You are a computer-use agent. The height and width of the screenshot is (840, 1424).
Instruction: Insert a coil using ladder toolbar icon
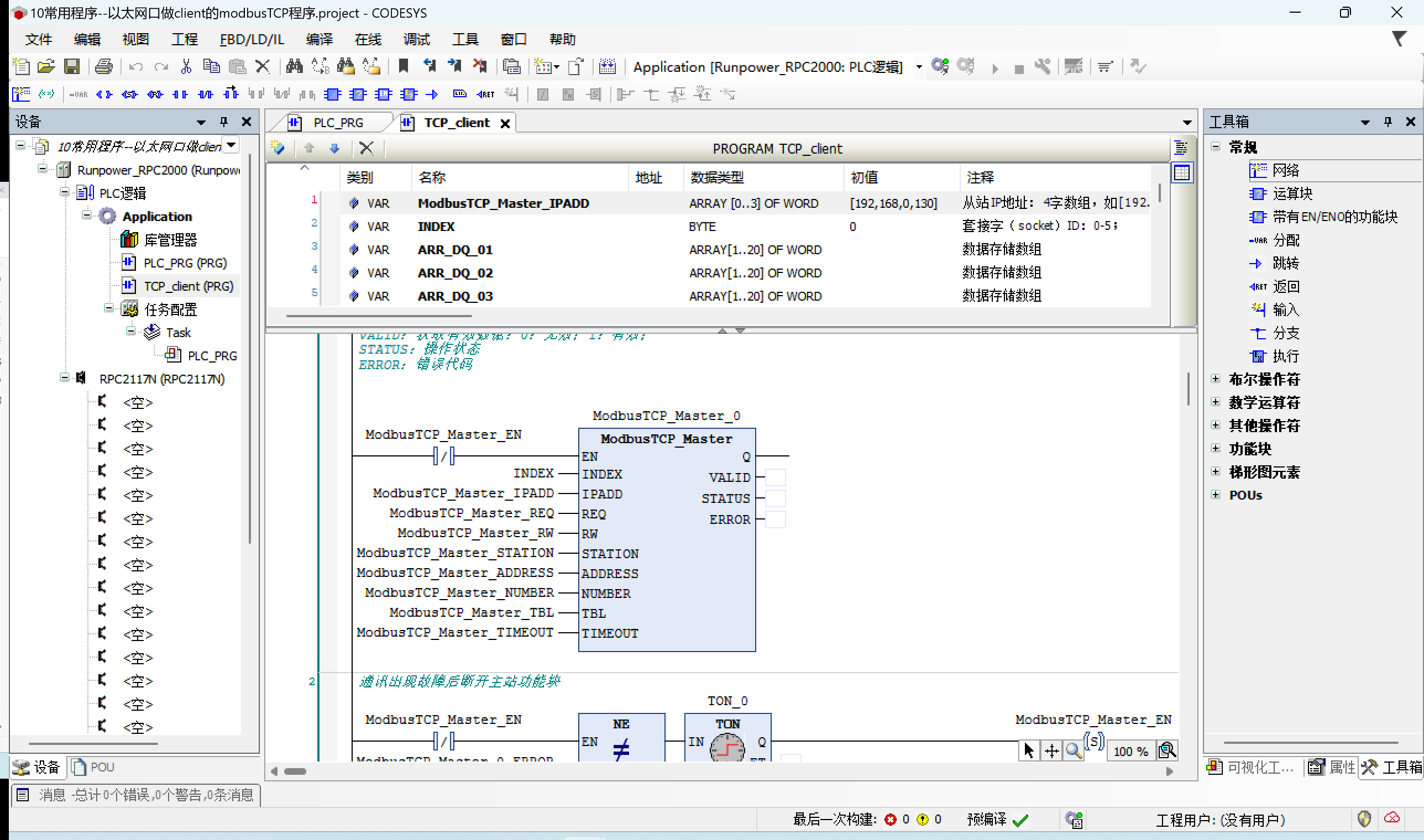[x=104, y=94]
